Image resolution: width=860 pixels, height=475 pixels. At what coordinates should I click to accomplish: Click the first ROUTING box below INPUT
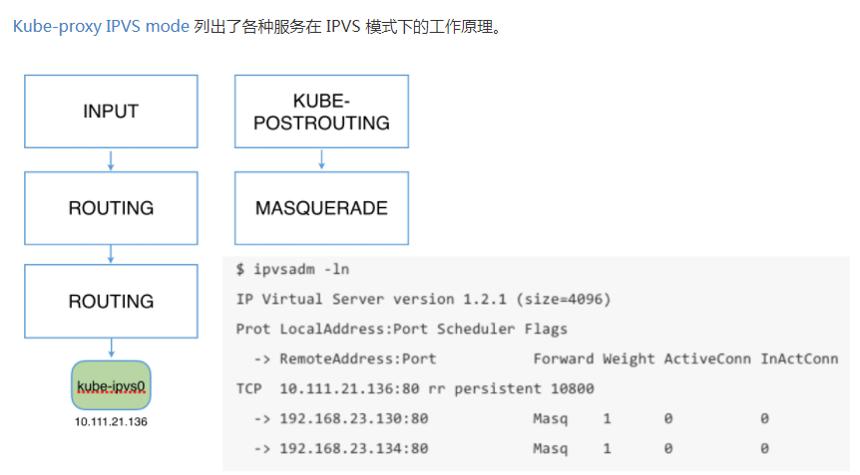point(111,208)
